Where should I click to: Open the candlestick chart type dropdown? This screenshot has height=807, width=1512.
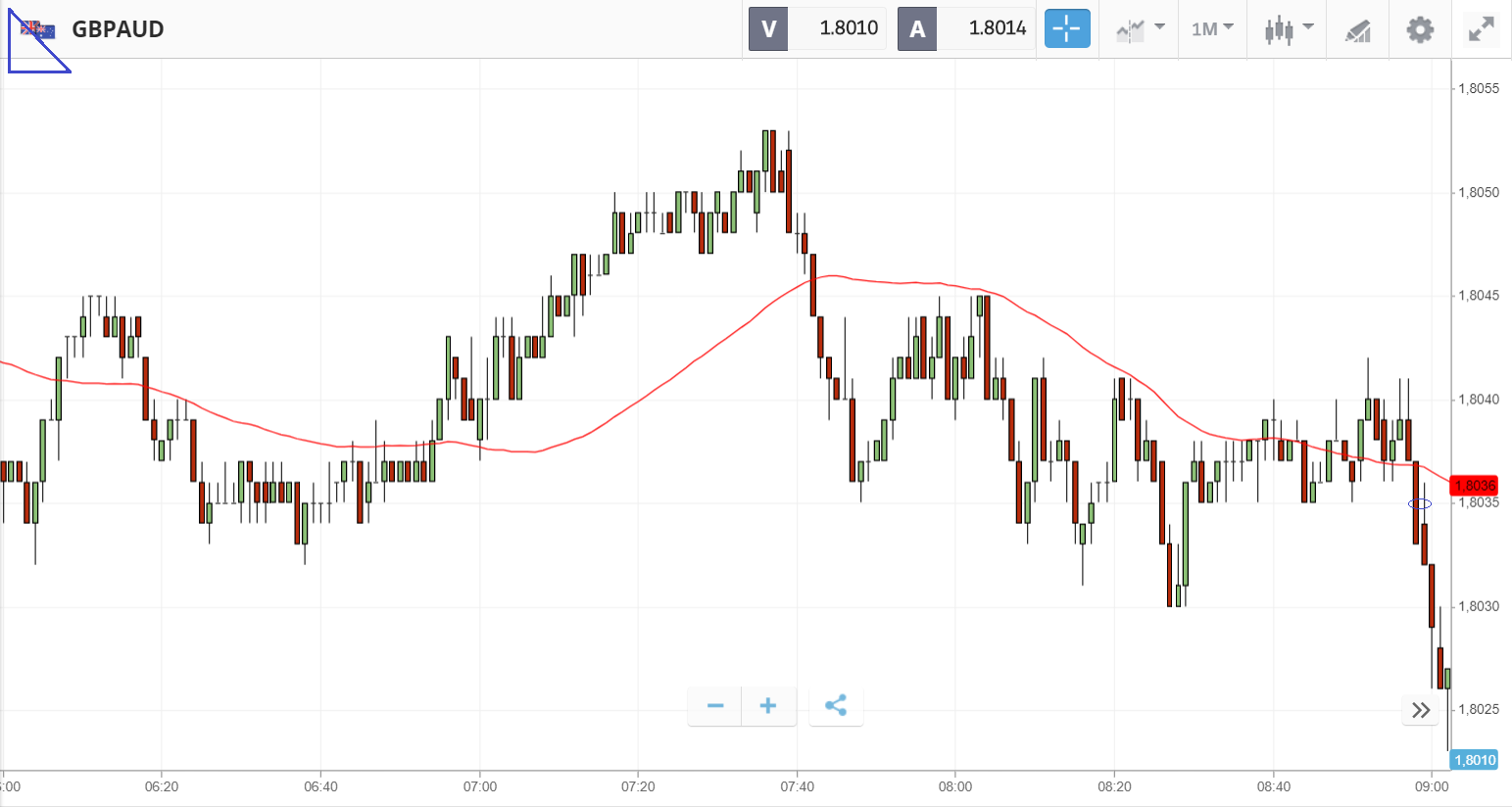click(1288, 29)
